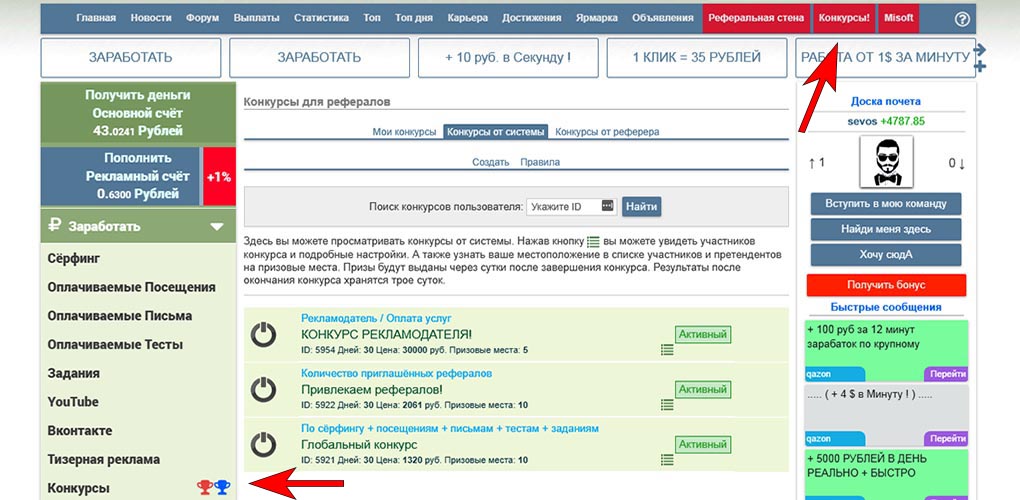Click the Хочу сюдА button
1020x500 pixels.
pos(886,254)
